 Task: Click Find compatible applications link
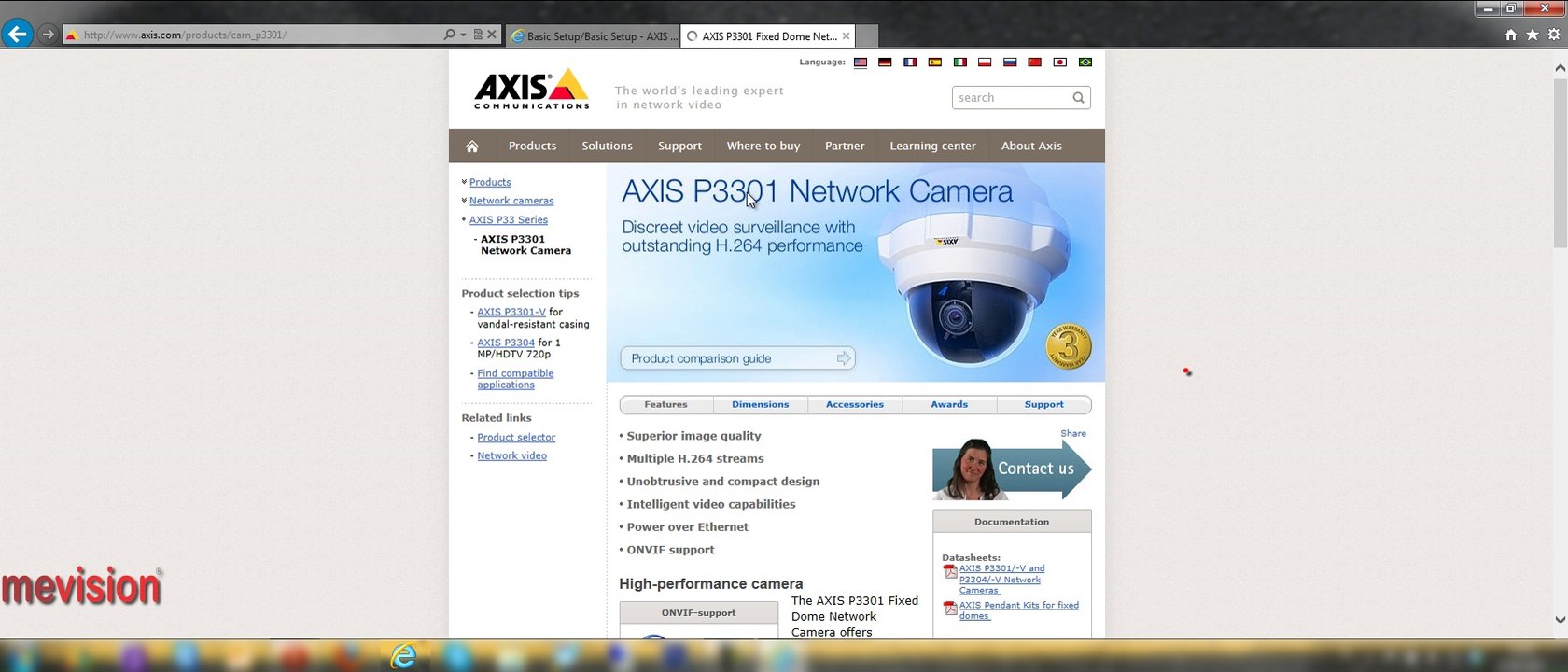coord(515,380)
